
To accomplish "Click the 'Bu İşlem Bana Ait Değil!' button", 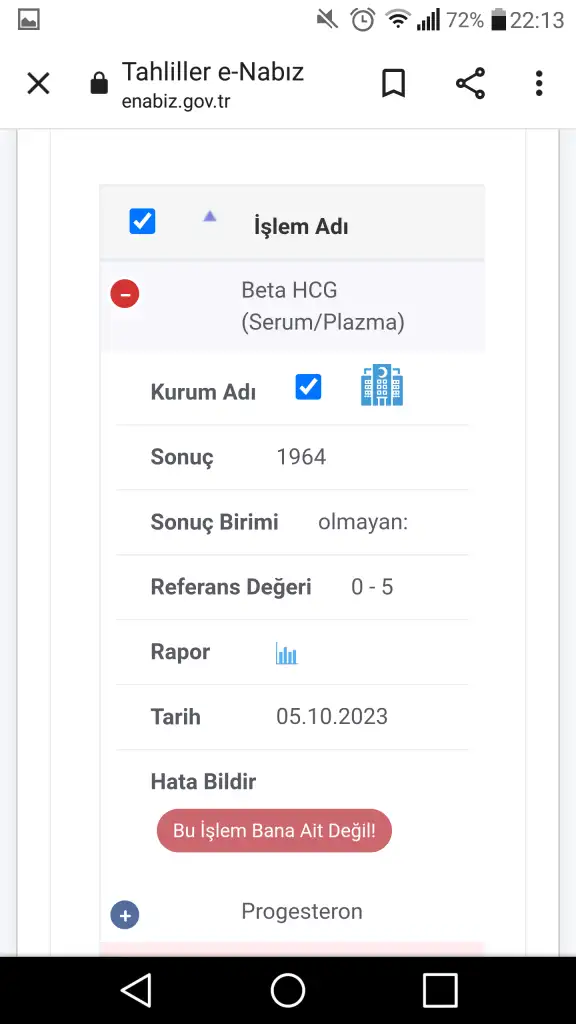I will tap(274, 831).
